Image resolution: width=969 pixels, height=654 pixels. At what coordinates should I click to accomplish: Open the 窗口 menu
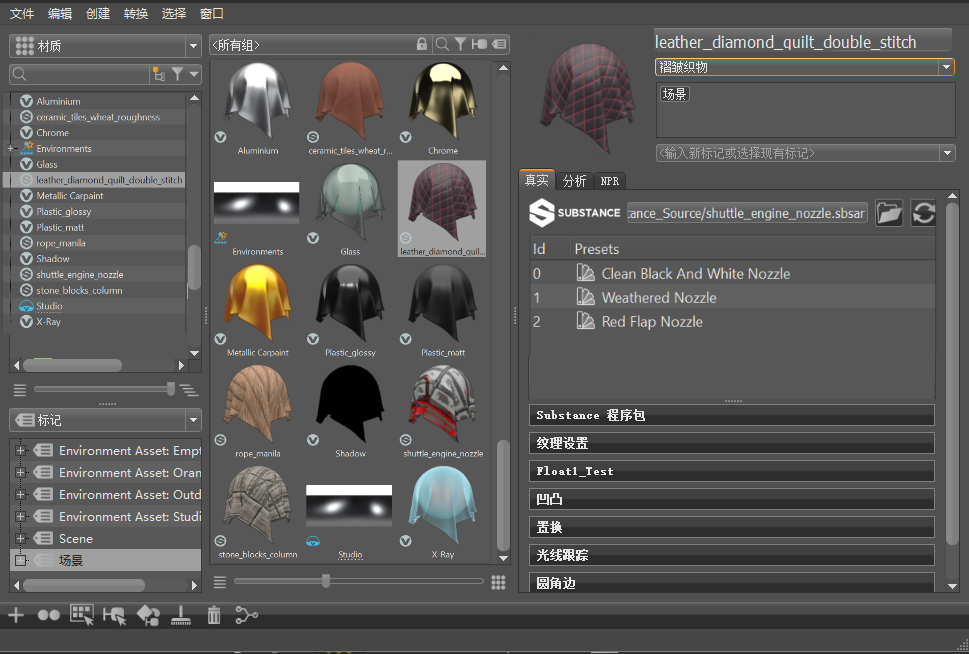212,13
